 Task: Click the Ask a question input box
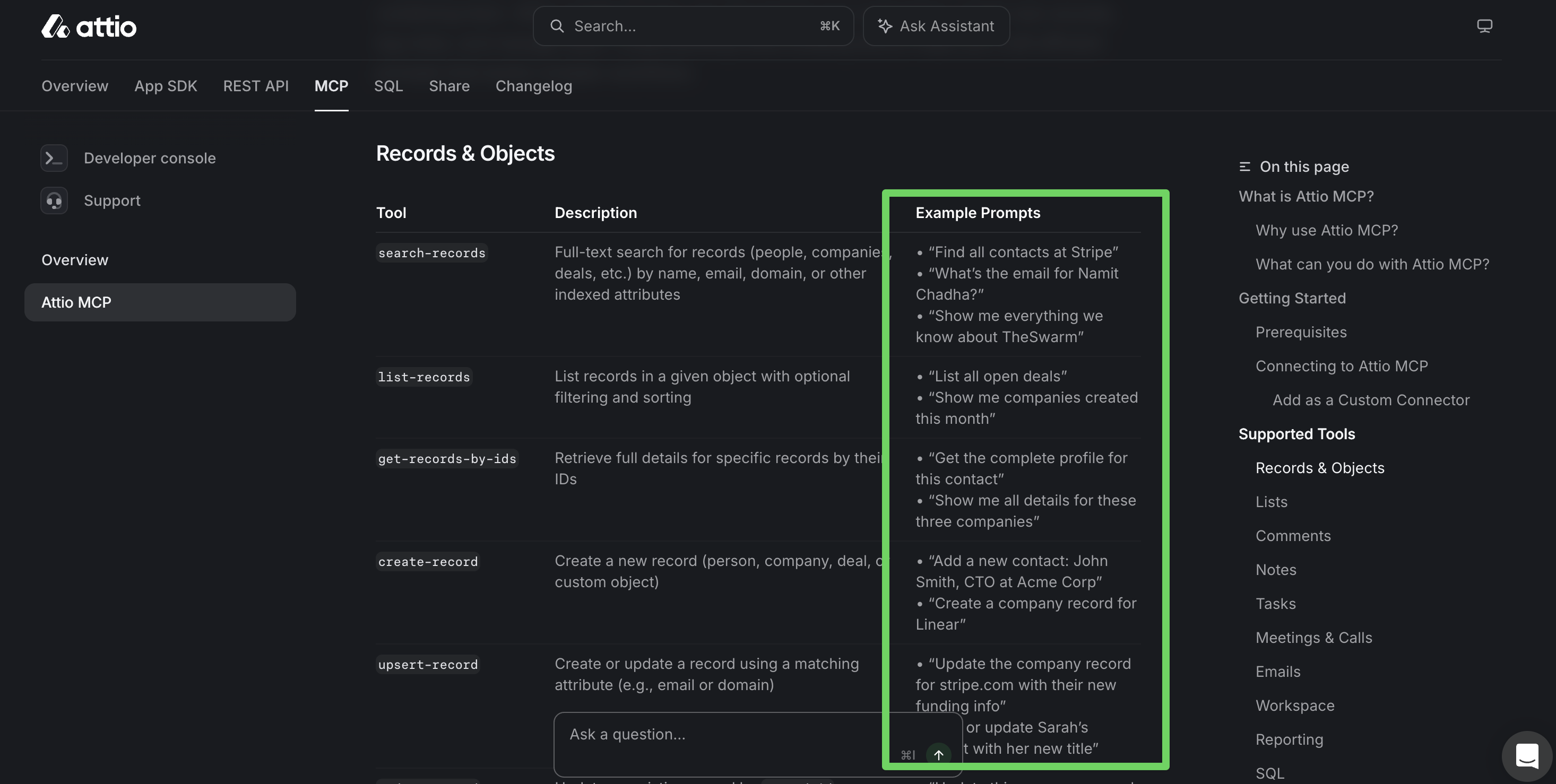tap(757, 745)
